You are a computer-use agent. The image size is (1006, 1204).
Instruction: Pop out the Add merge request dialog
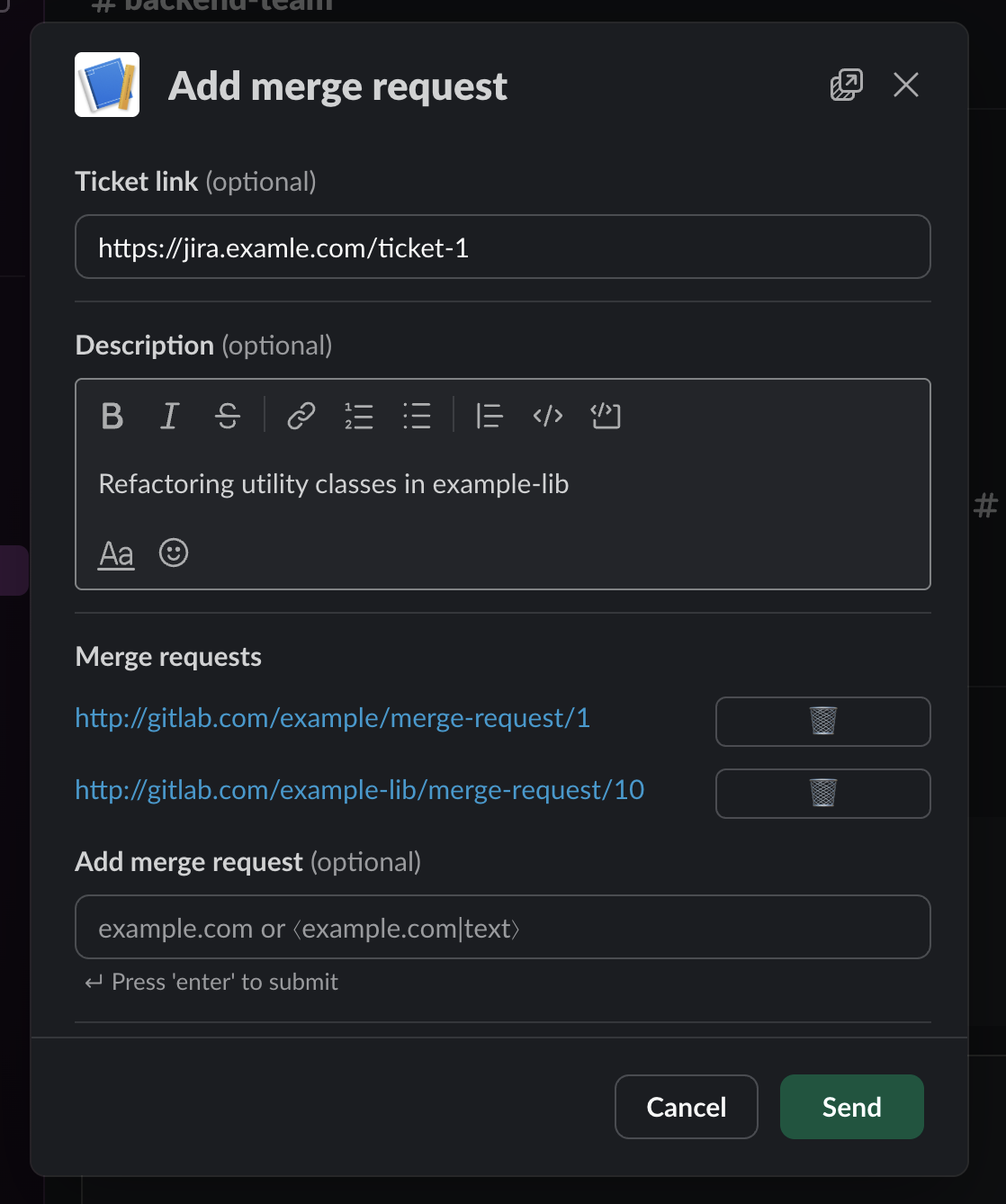click(844, 85)
